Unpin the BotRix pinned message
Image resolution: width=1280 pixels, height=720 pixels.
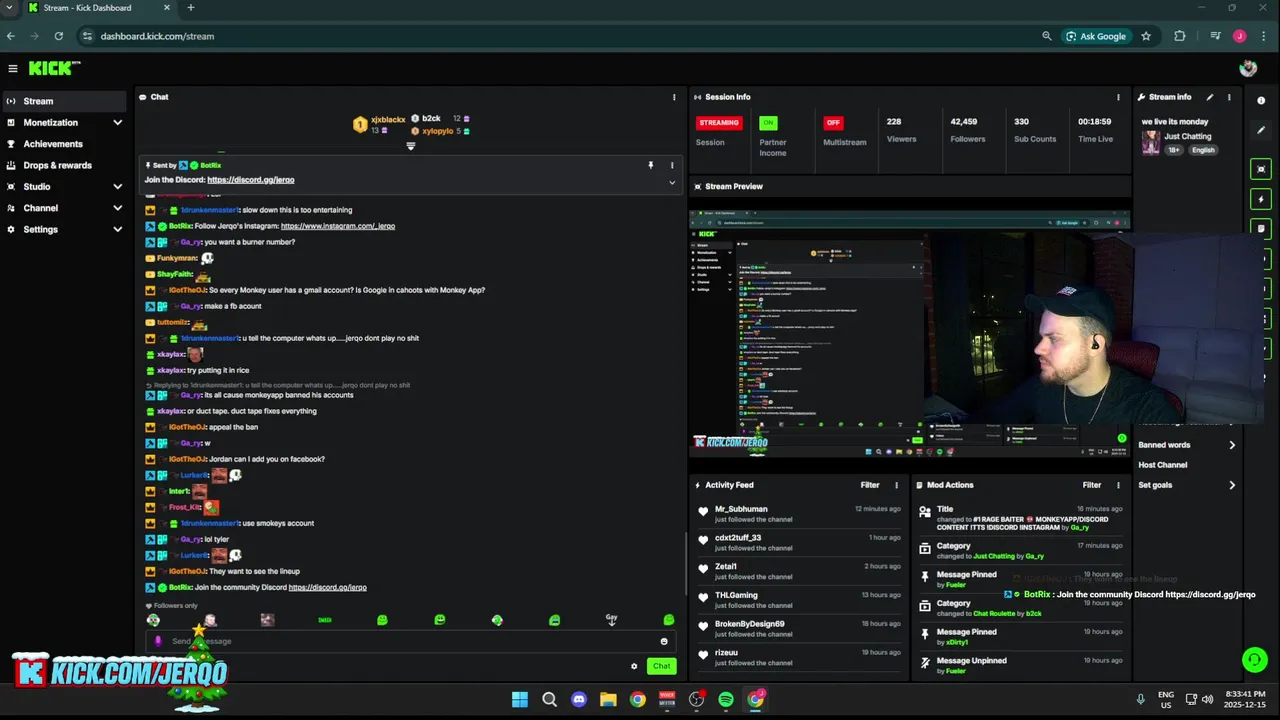650,165
